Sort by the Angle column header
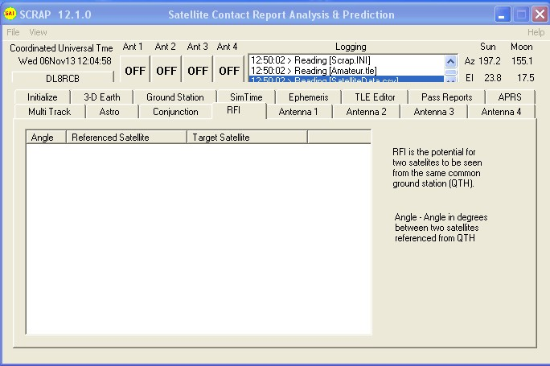The width and height of the screenshot is (550, 366). point(46,137)
